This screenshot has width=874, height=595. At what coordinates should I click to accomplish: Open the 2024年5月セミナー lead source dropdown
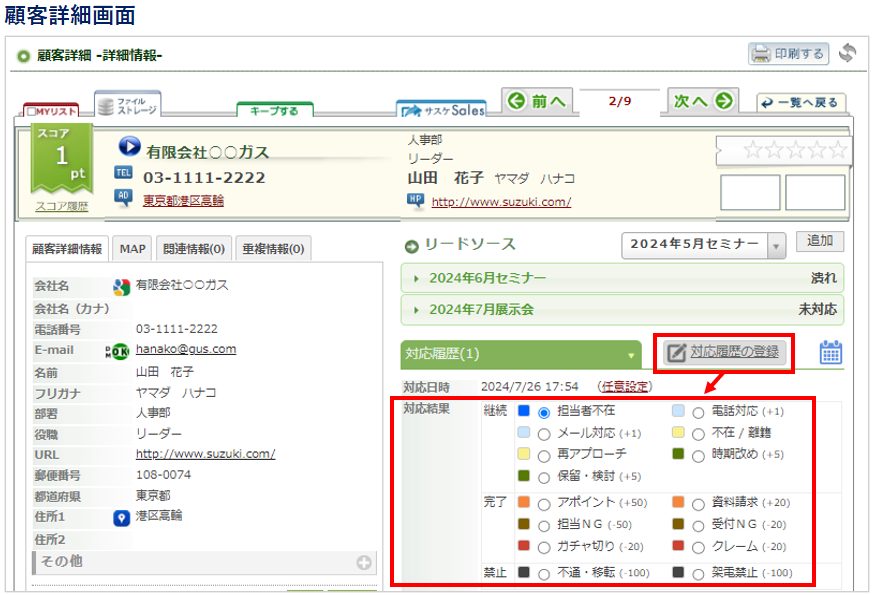[776, 246]
